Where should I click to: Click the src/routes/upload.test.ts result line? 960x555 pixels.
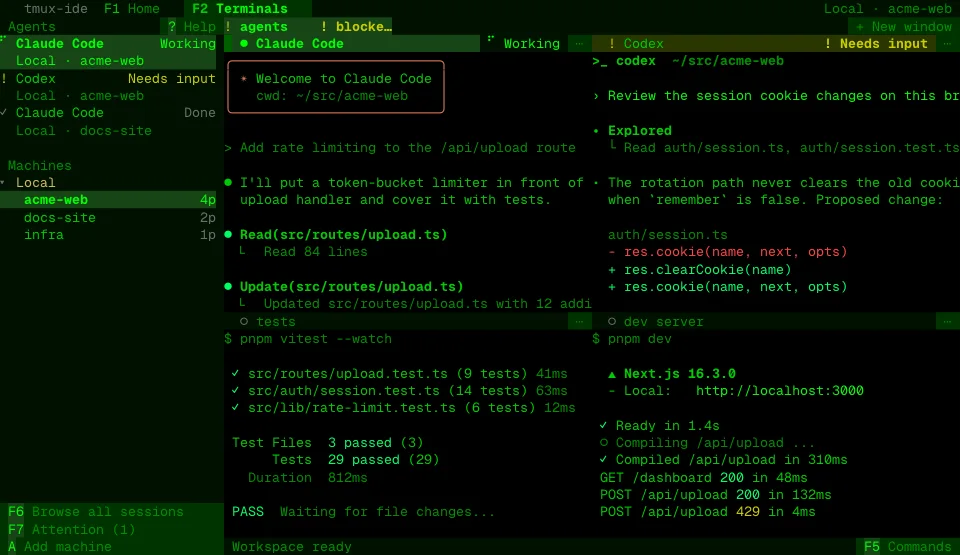399,374
